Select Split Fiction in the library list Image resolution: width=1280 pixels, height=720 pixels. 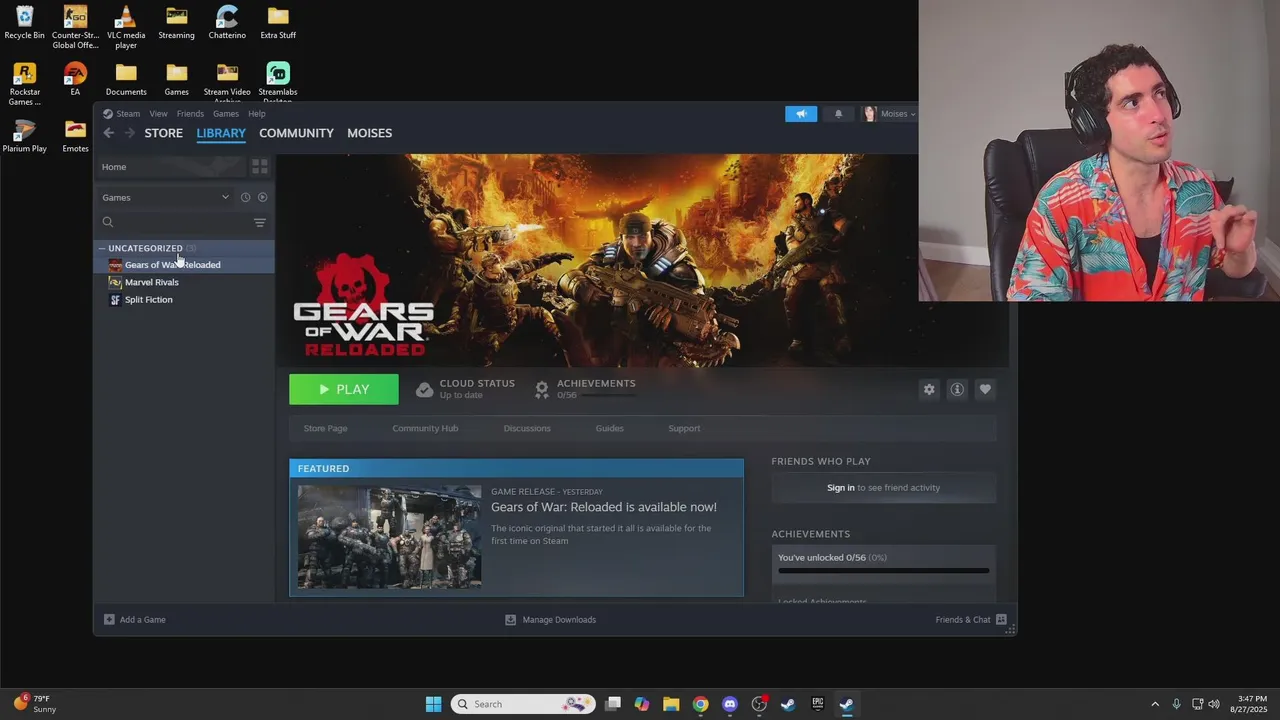[x=185, y=300]
